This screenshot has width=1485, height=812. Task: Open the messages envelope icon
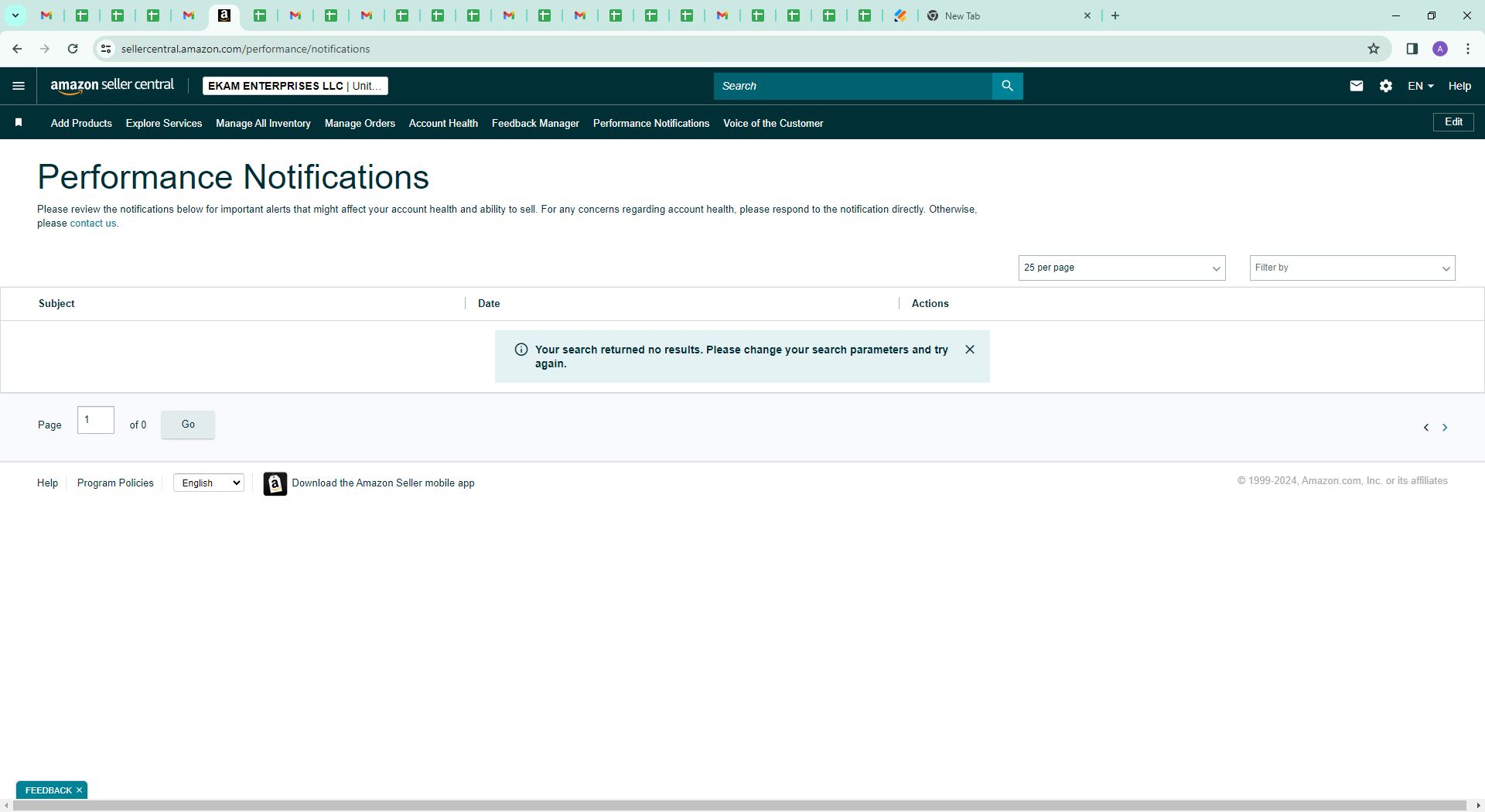tap(1357, 86)
